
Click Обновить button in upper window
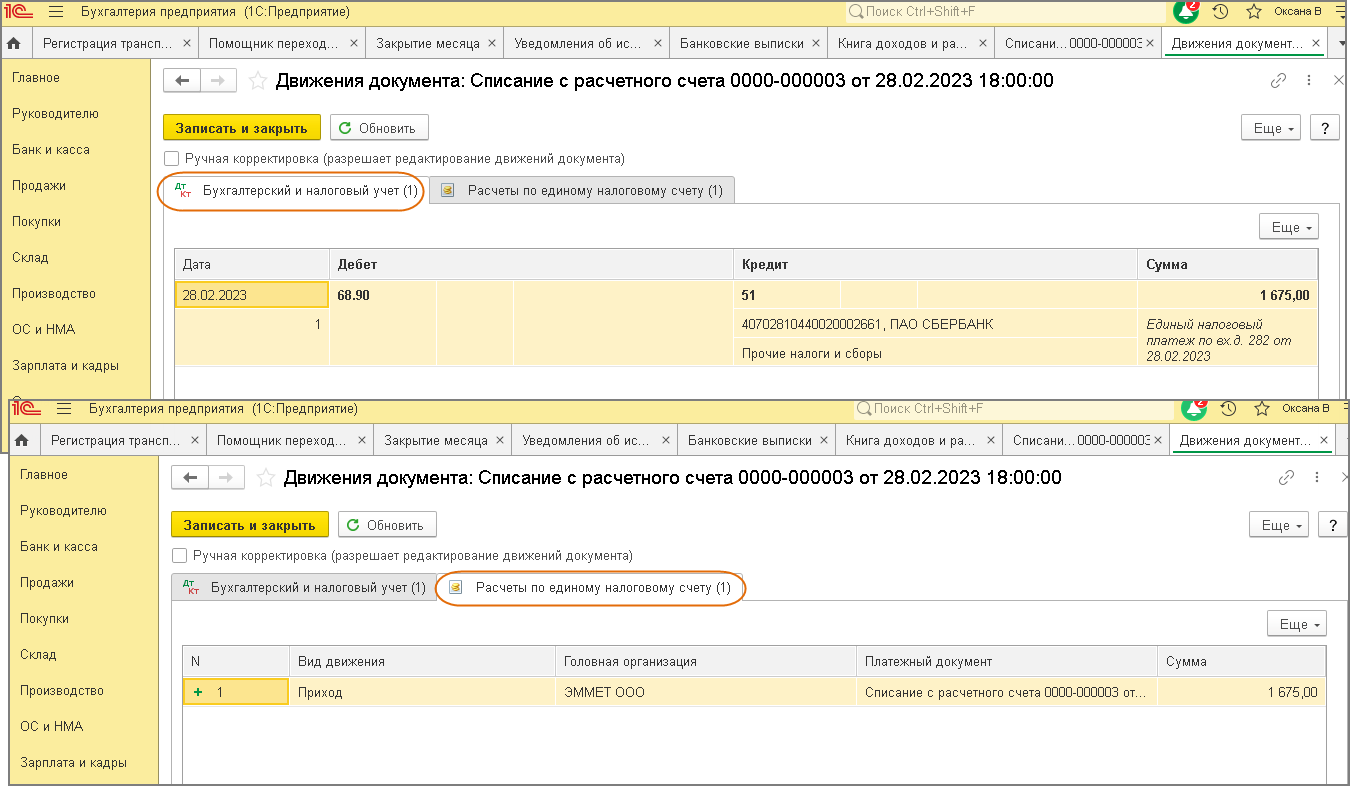(379, 128)
